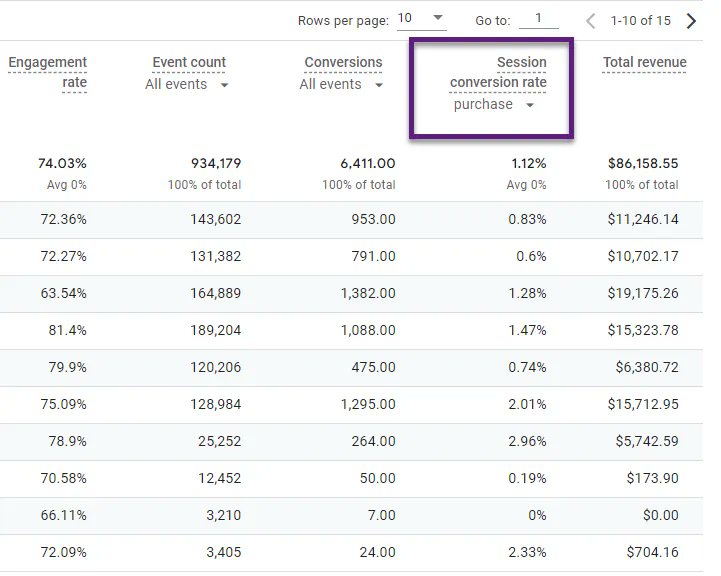The height and width of the screenshot is (576, 721).
Task: Select engagement rate cell 81.4%
Action: (68, 330)
